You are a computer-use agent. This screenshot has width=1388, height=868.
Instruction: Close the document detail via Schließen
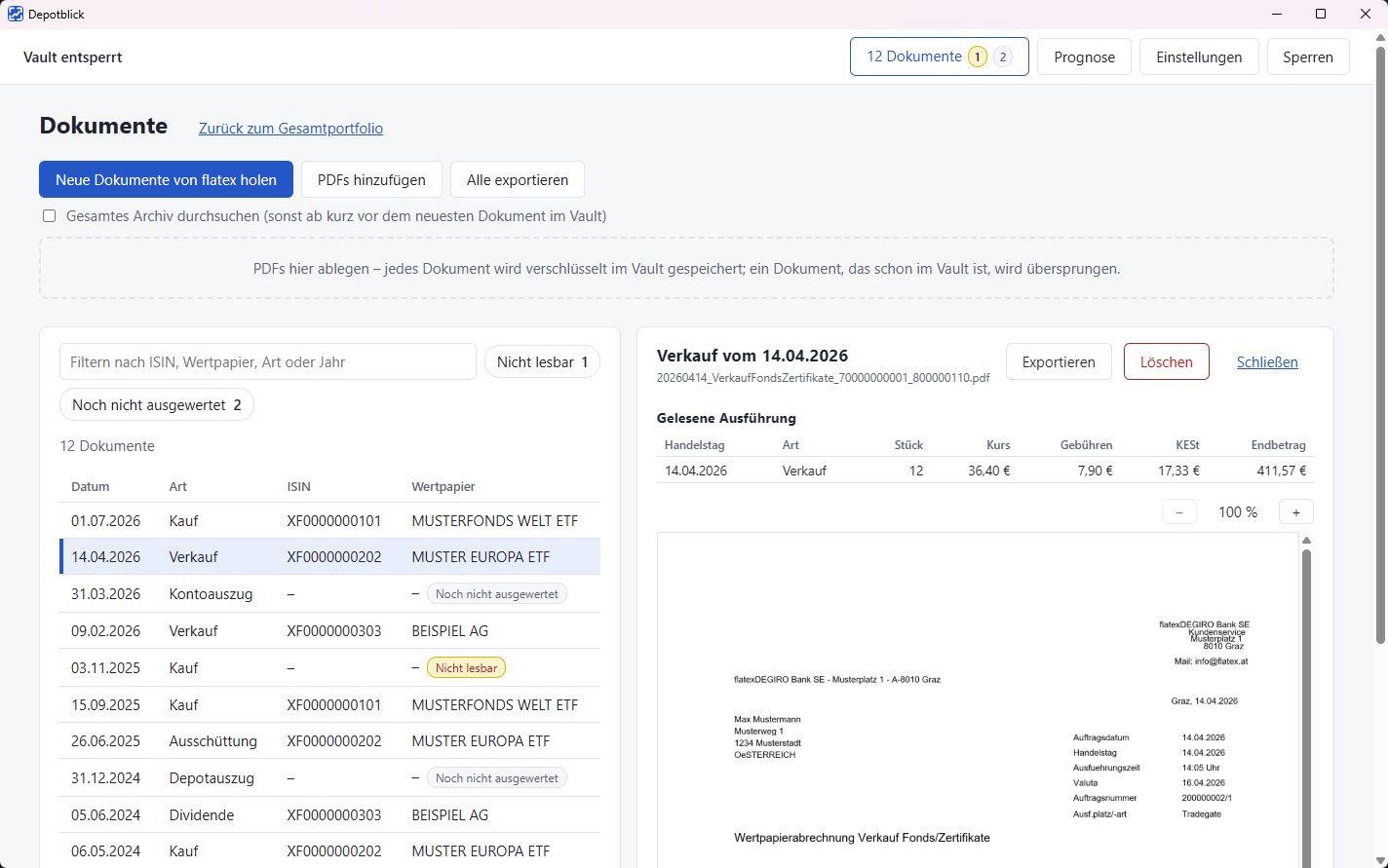pyautogui.click(x=1267, y=362)
